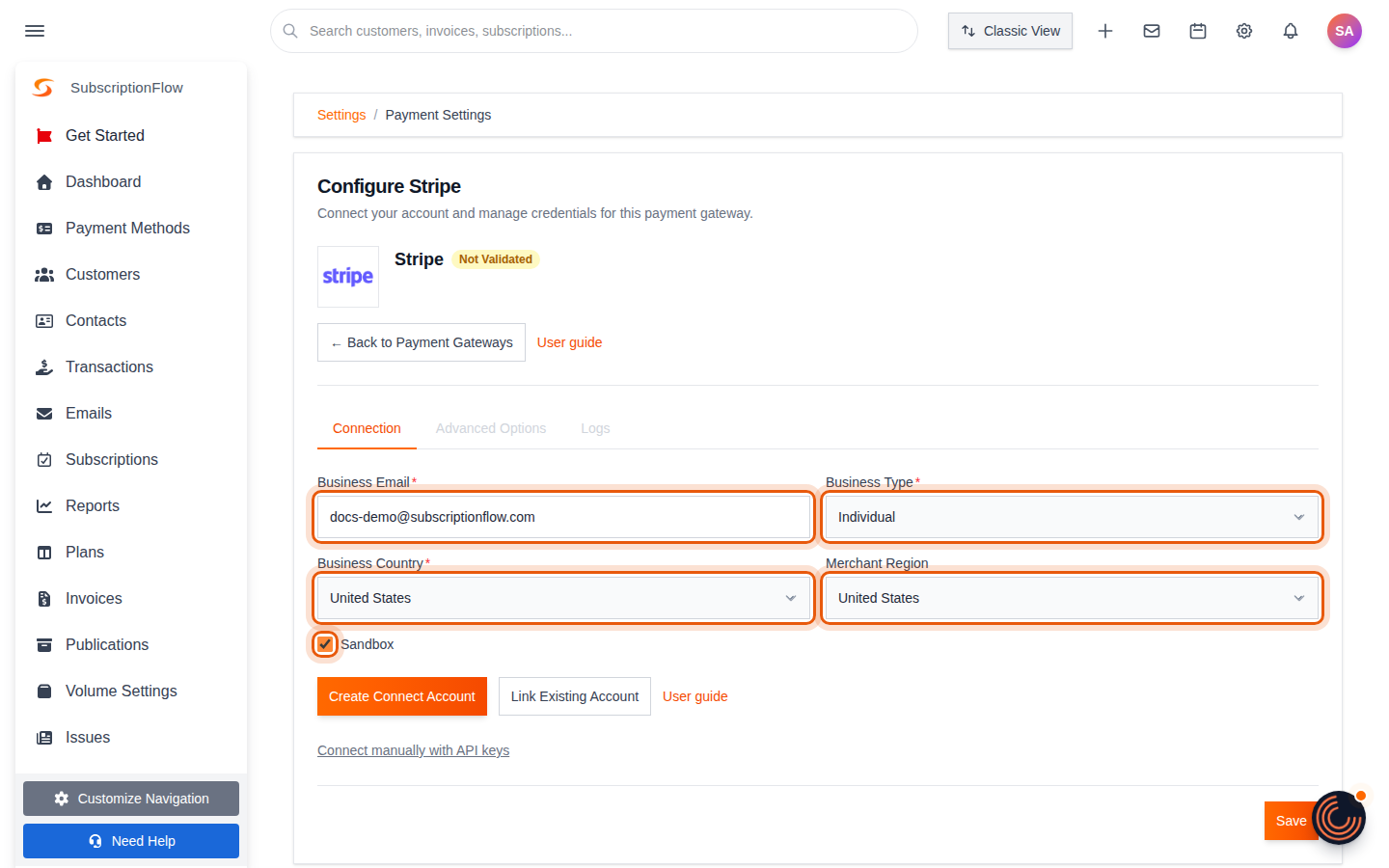Screen dimensions: 1389x868
Task: Click the plus quick-add icon
Action: tap(1105, 31)
